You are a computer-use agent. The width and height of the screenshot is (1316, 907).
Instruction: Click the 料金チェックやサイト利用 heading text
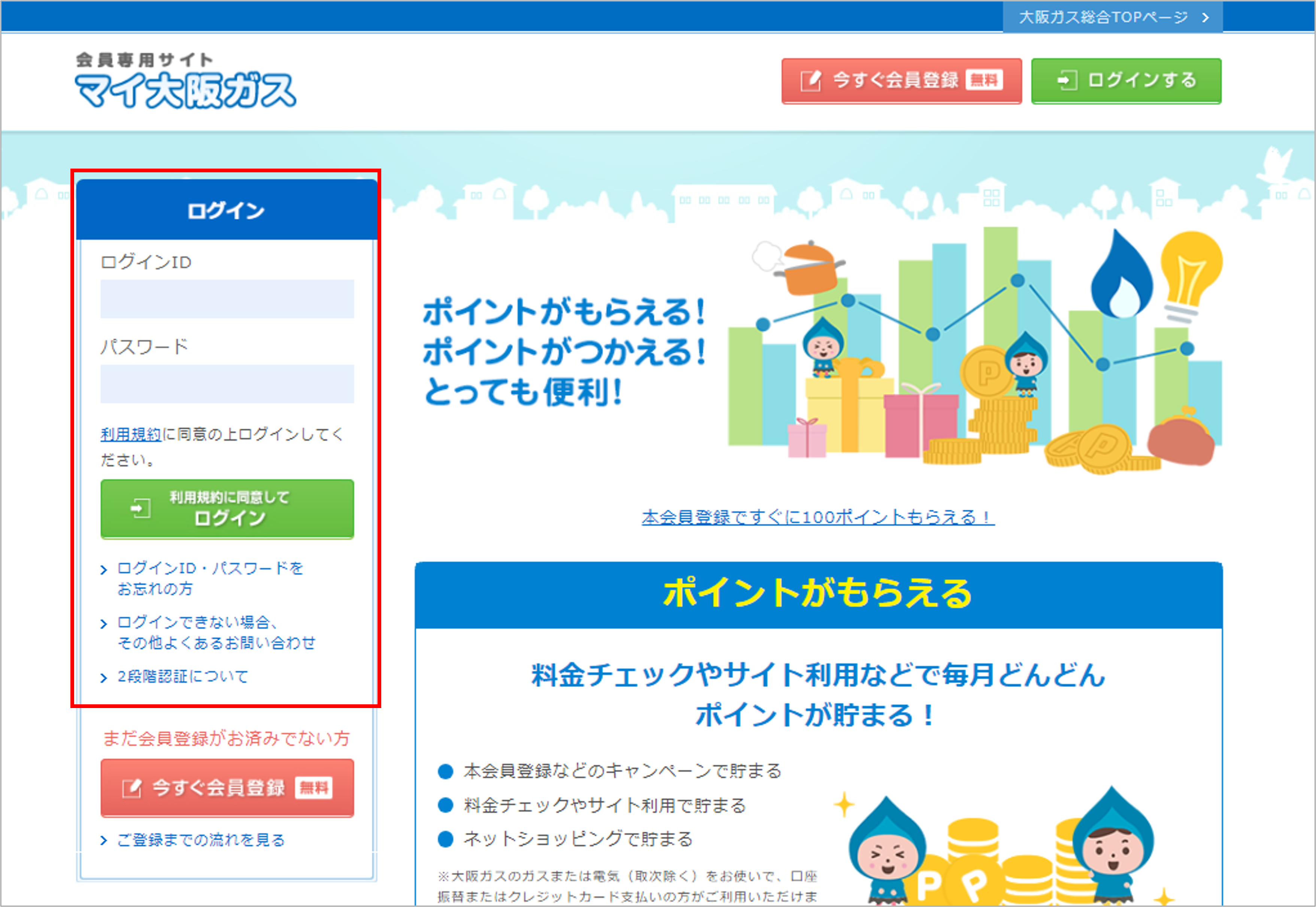coord(818,695)
